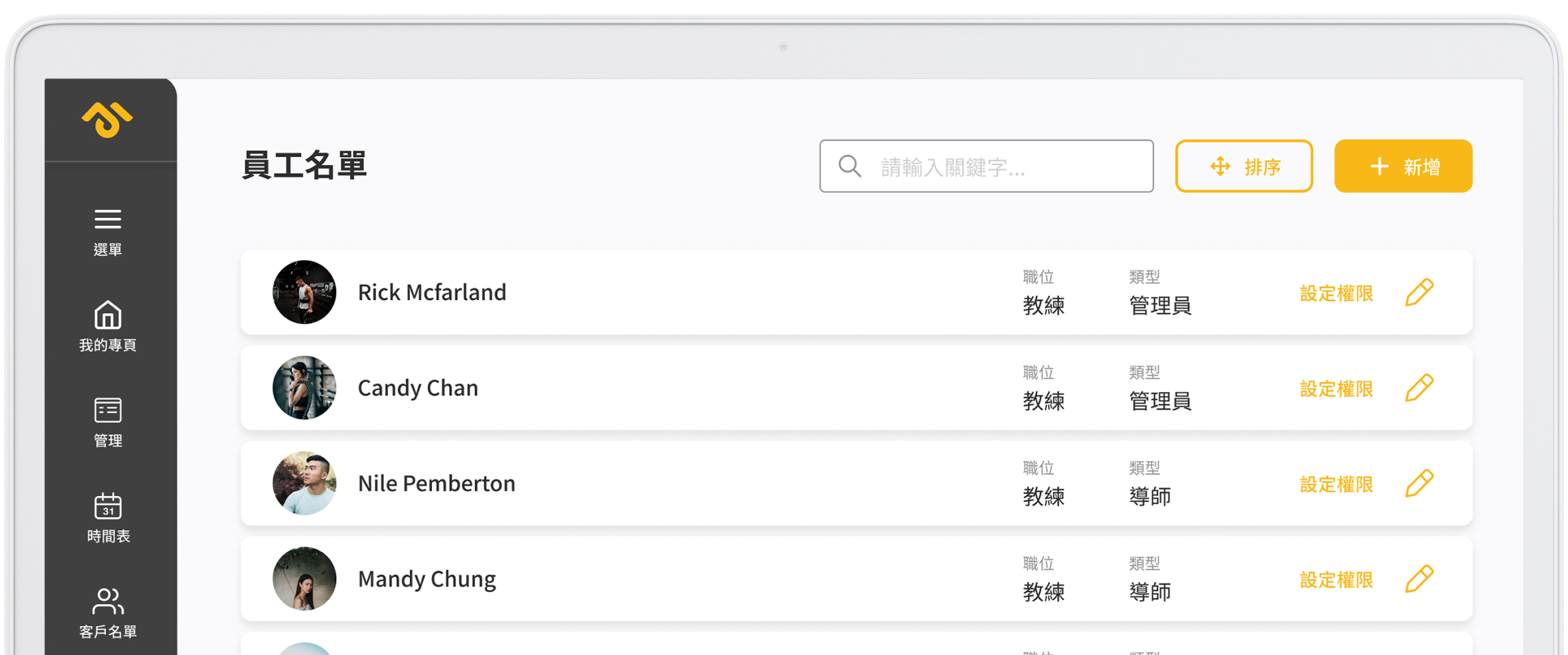The image size is (1568, 655).
Task: Edit Rick Mcfarland using pencil icon
Action: (1419, 292)
